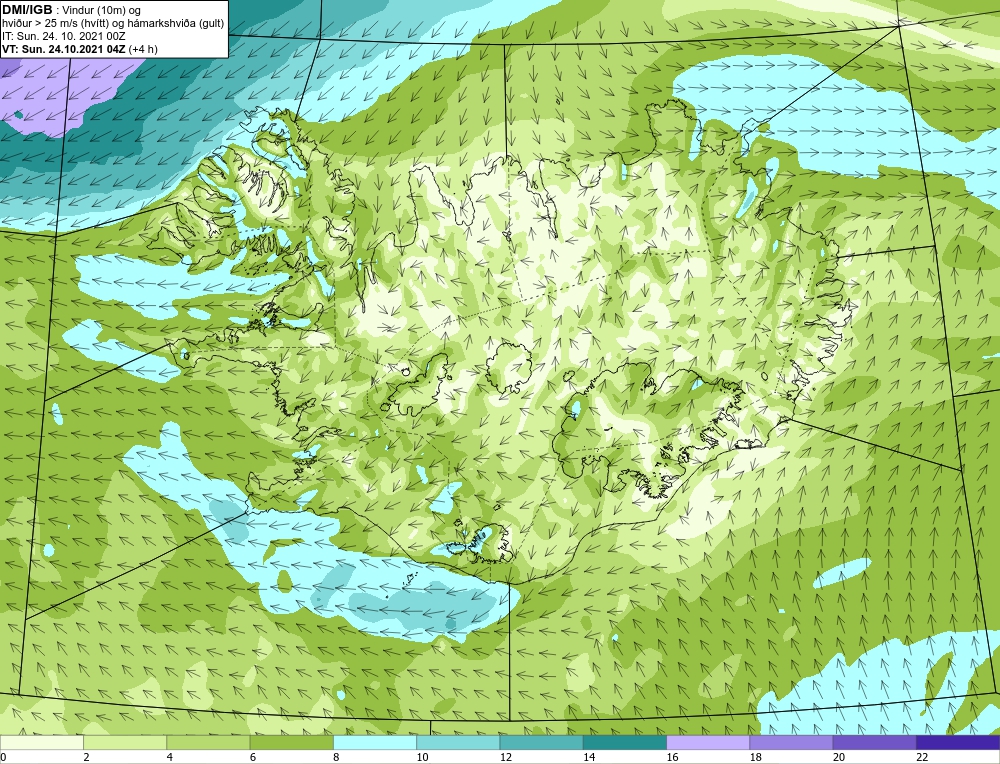Click the DMI/IGB title text

click(27, 10)
